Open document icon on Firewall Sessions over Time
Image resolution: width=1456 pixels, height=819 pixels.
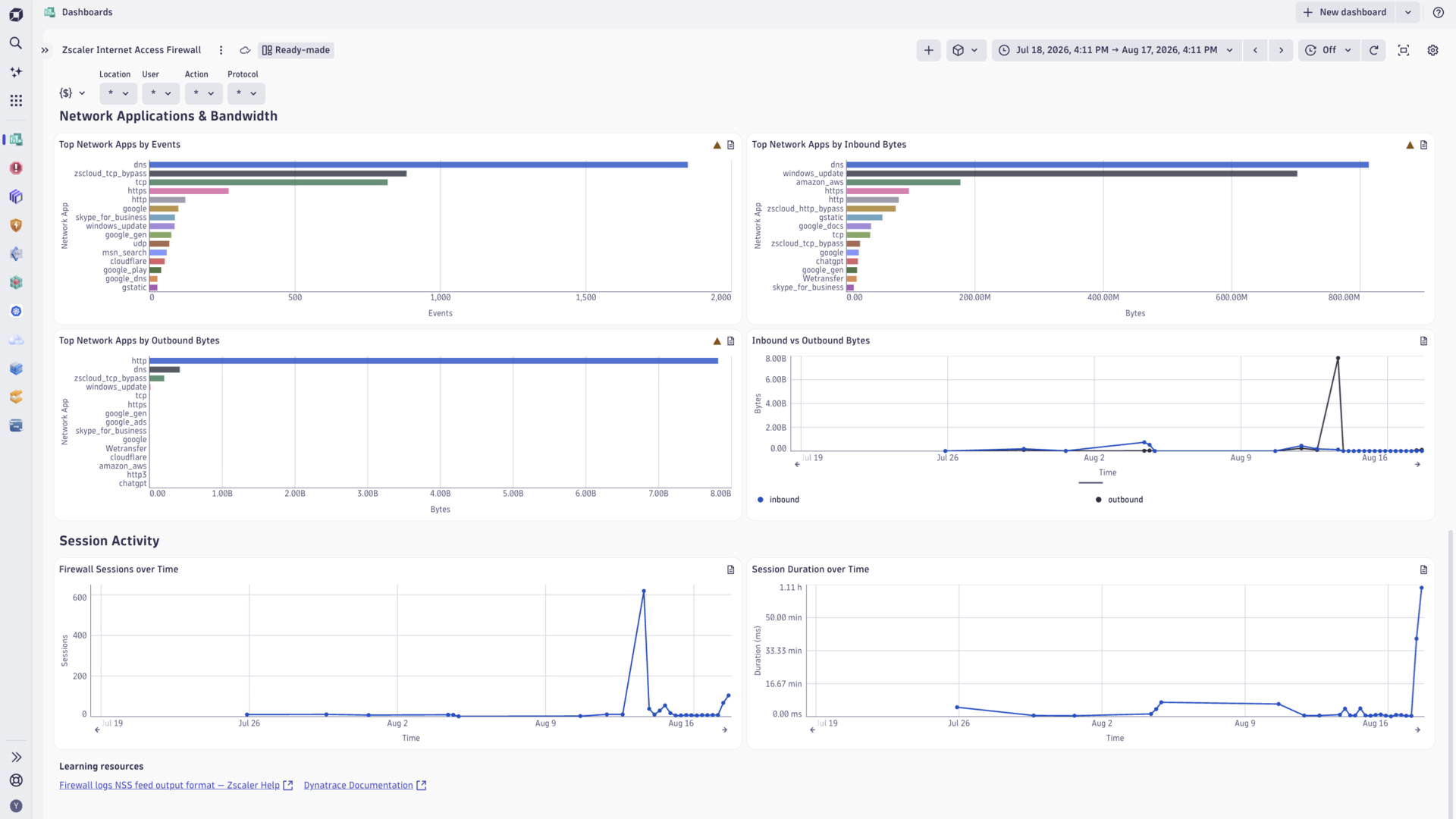coord(731,570)
